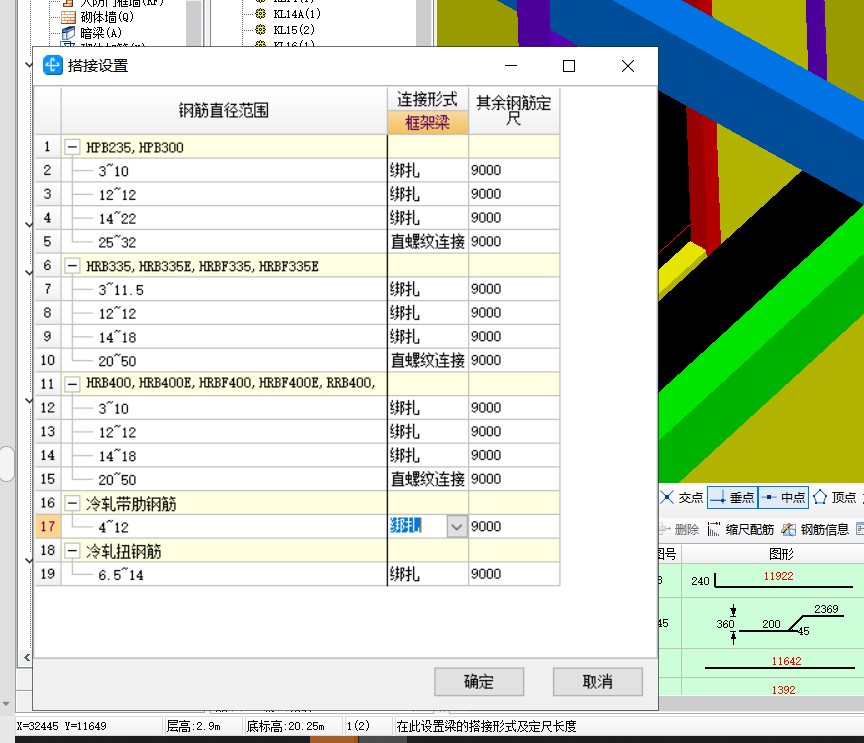Select the 6.5~14 diameter row
The width and height of the screenshot is (864, 743).
[x=224, y=574]
